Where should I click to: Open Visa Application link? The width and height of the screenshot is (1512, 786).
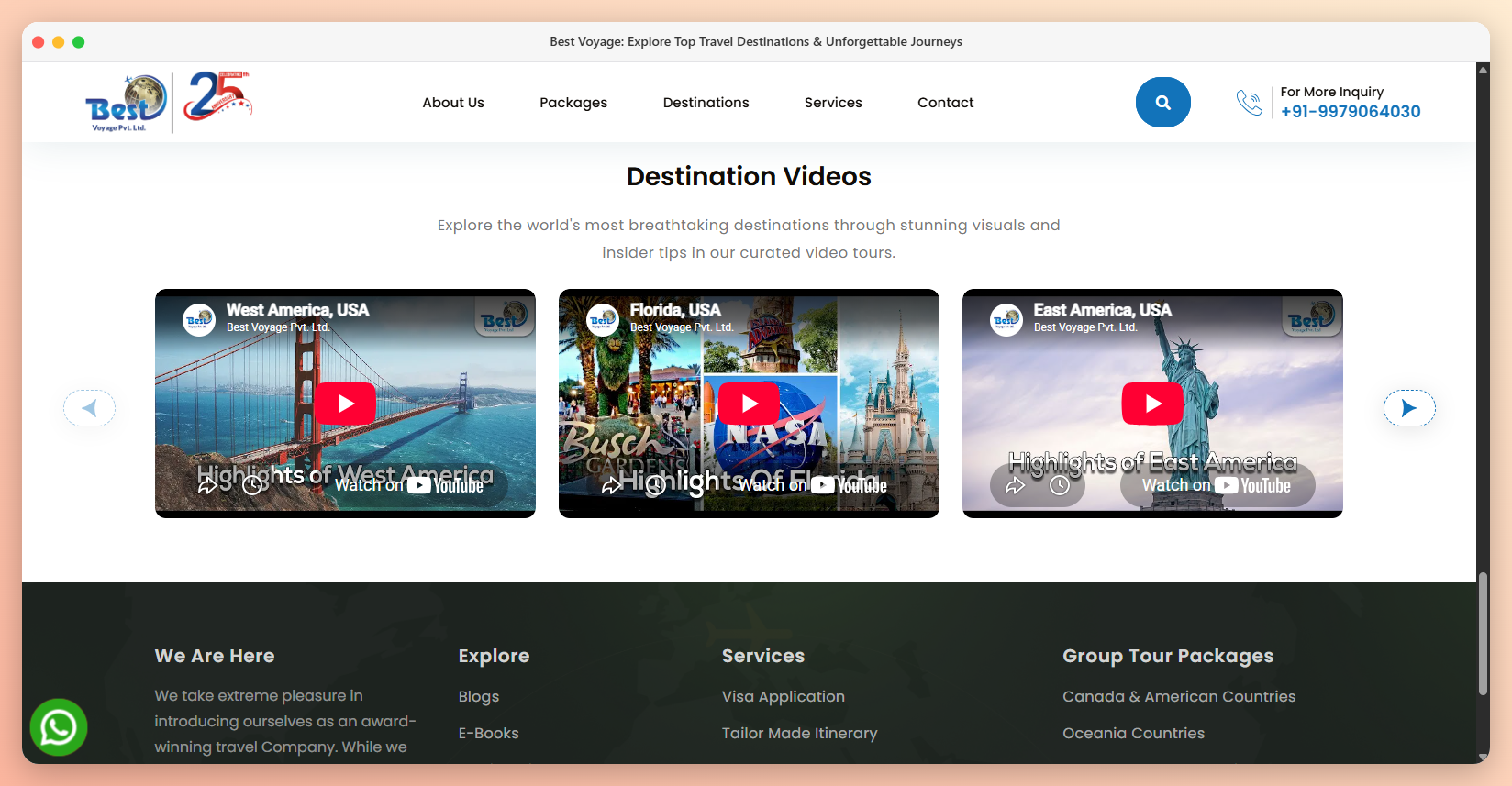tap(784, 697)
